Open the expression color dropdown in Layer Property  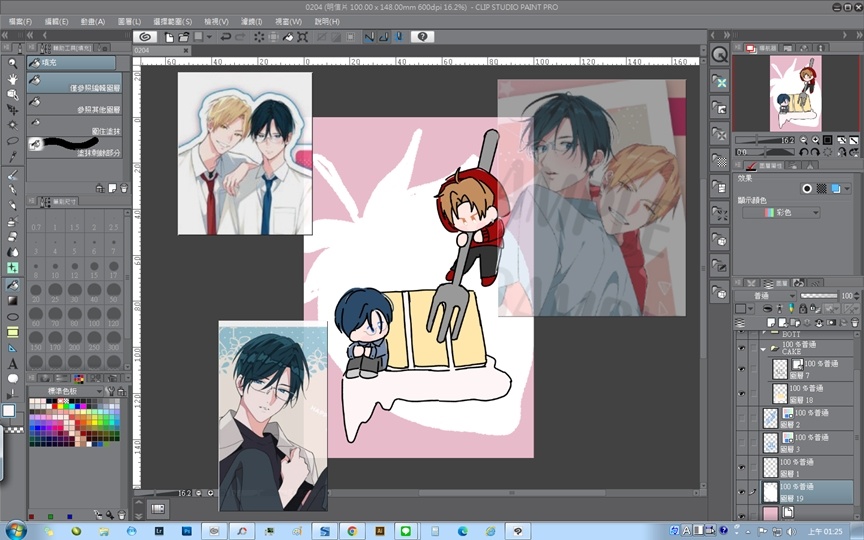coord(781,212)
